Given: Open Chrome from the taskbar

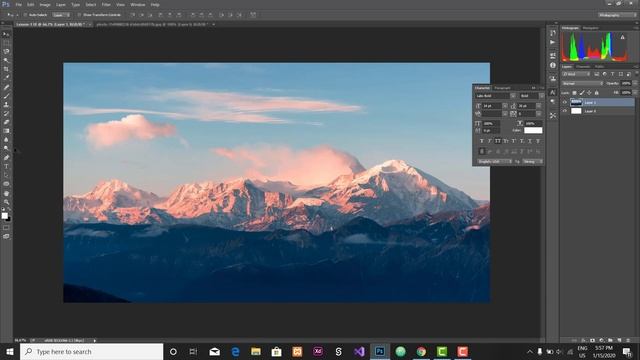Looking at the screenshot, I should 421,351.
